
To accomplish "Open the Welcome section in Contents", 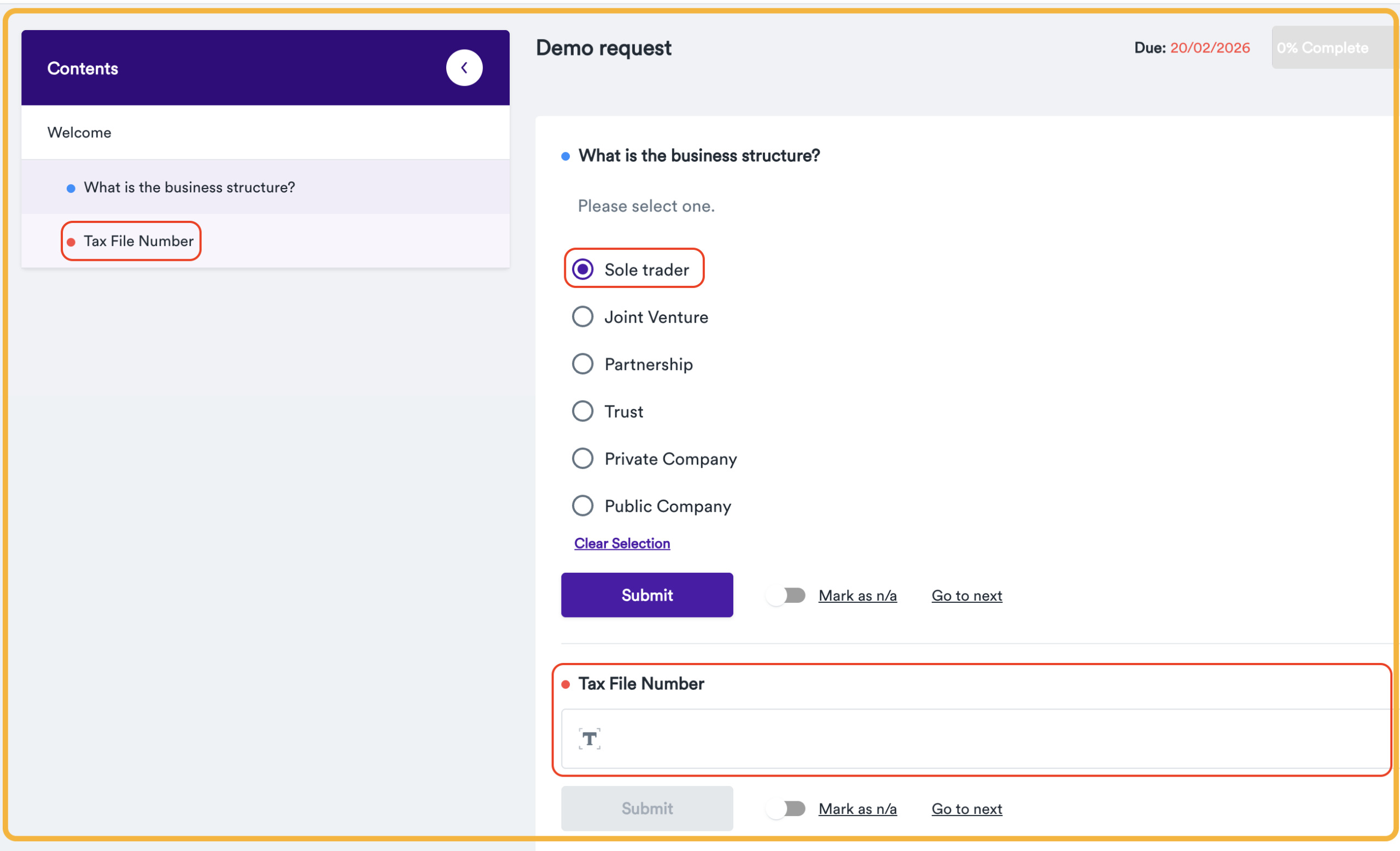I will tap(79, 132).
